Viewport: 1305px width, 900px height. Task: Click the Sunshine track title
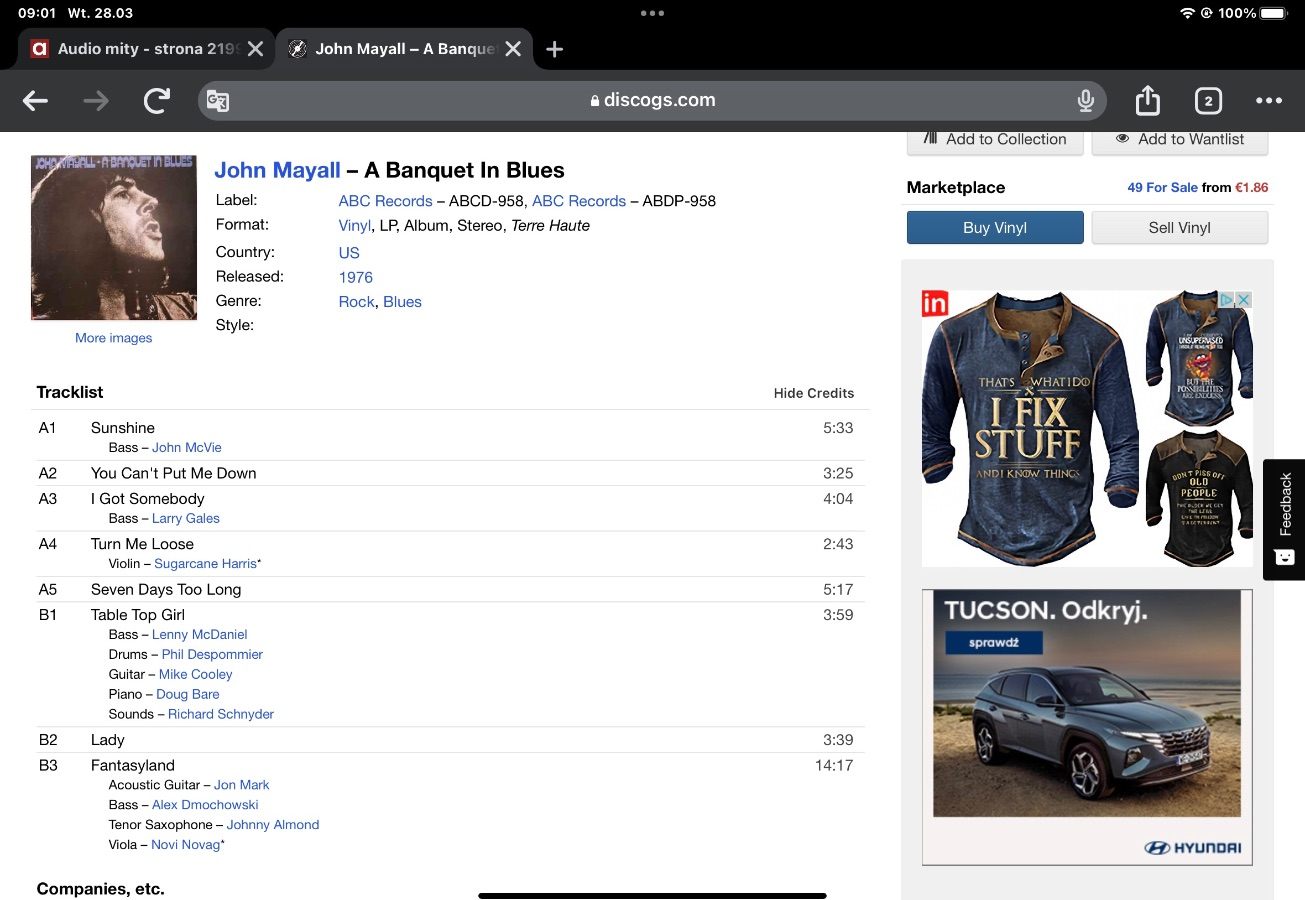(x=123, y=428)
